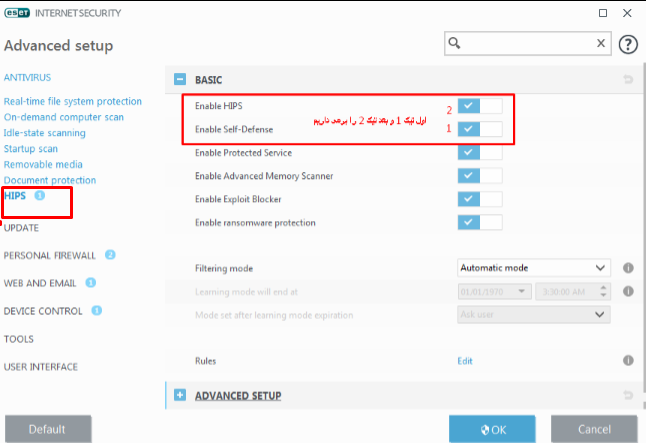Open the ANTIVIRUS category
646x443 pixels.
(28, 77)
